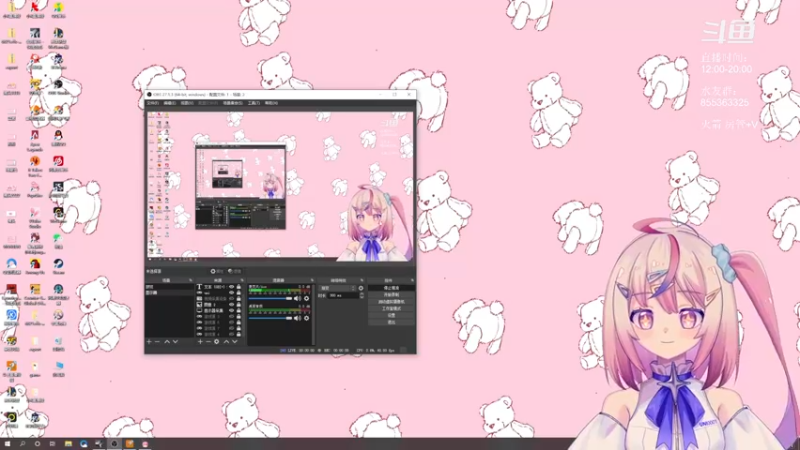Open taskbar search magnifier
800x450 pixels.
click(x=22, y=444)
